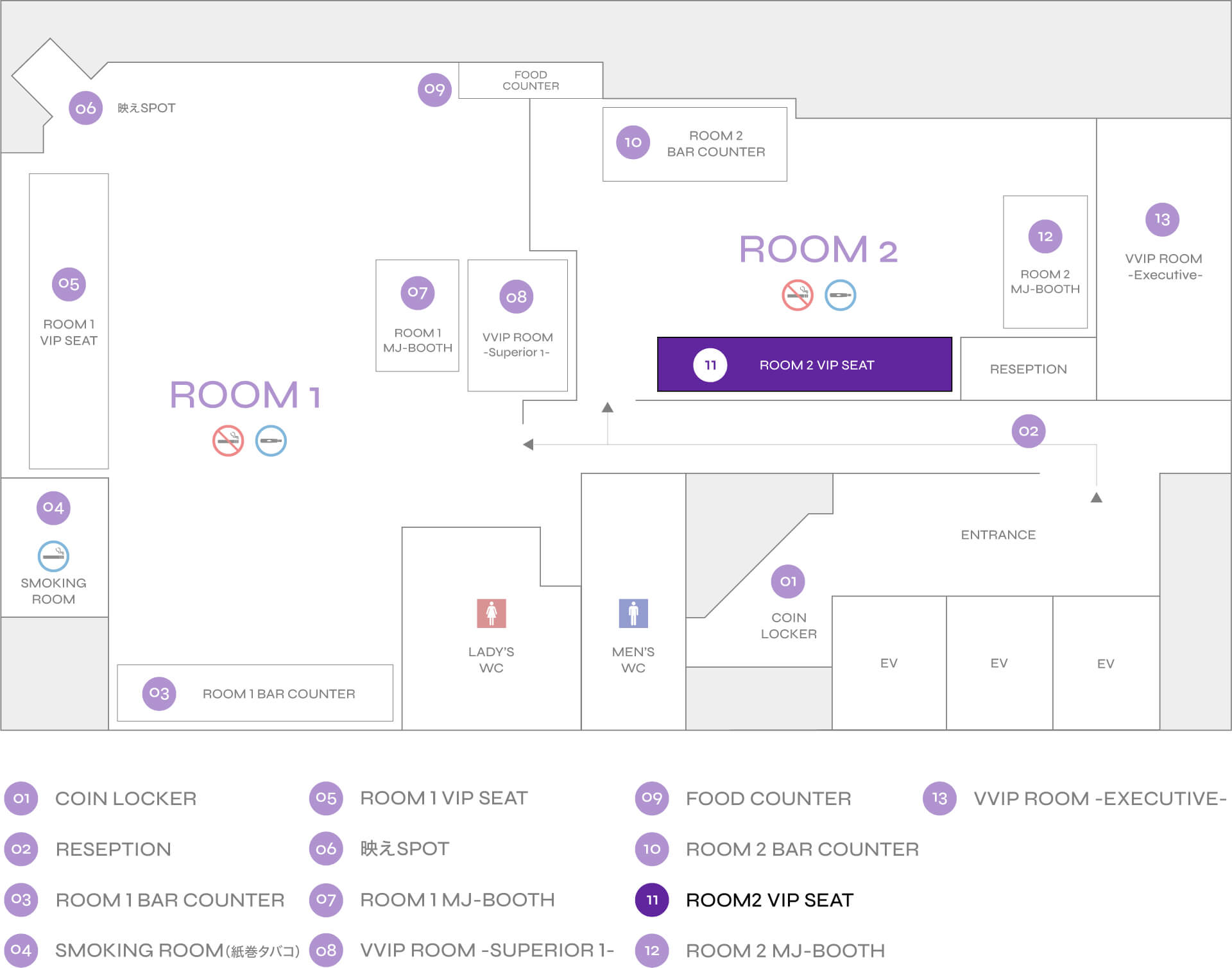The width and height of the screenshot is (1232, 968).
Task: Click the Room 1 Bar Counter box
Action: point(255,693)
